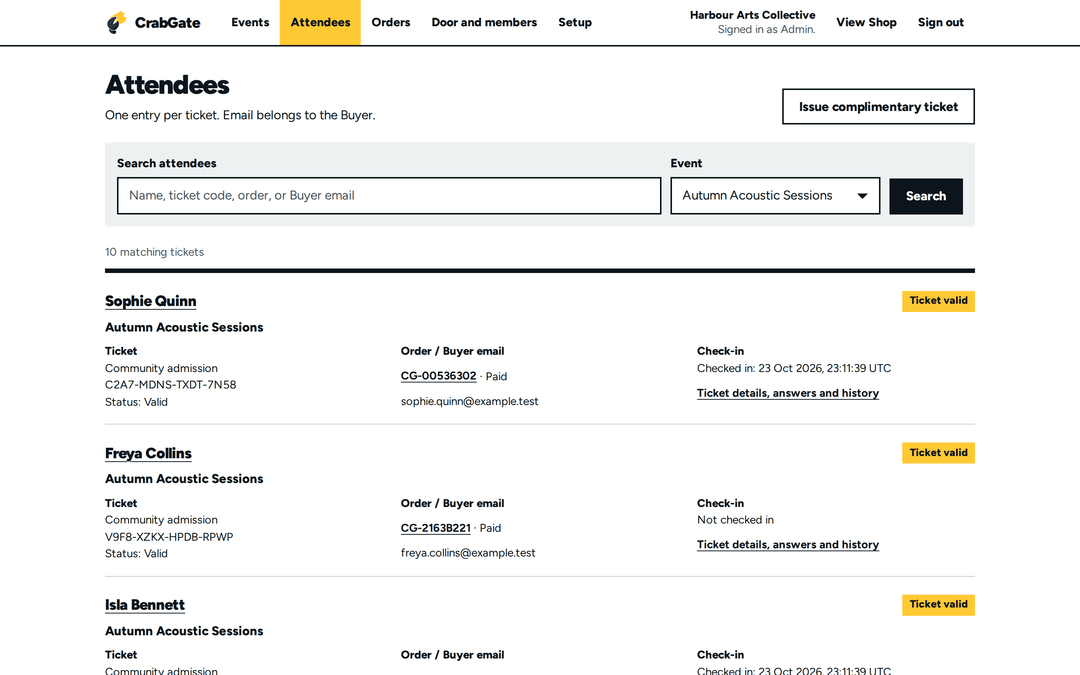Click the CrabGate crab logo icon

[116, 23]
